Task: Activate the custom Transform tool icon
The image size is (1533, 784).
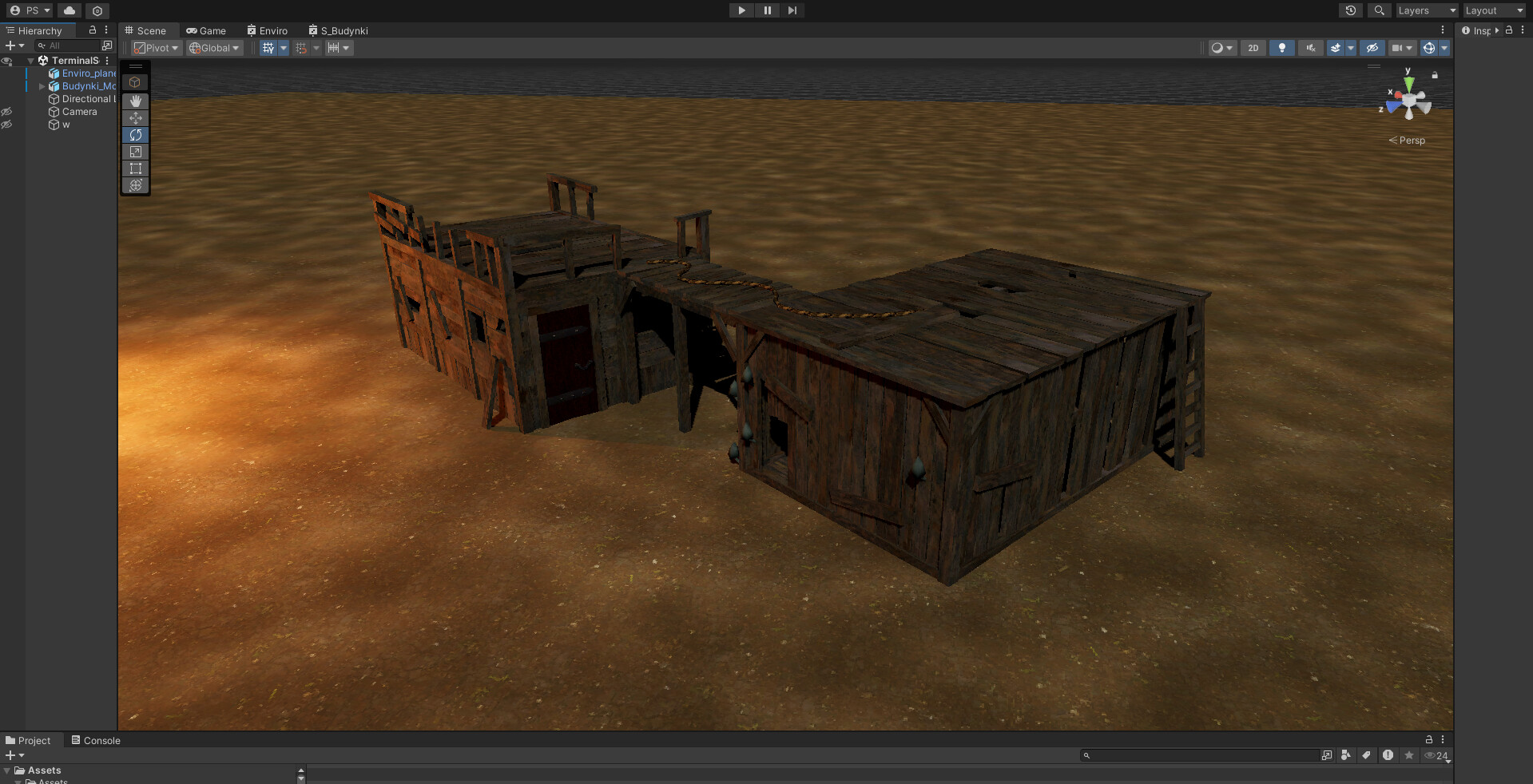Action: [135, 186]
